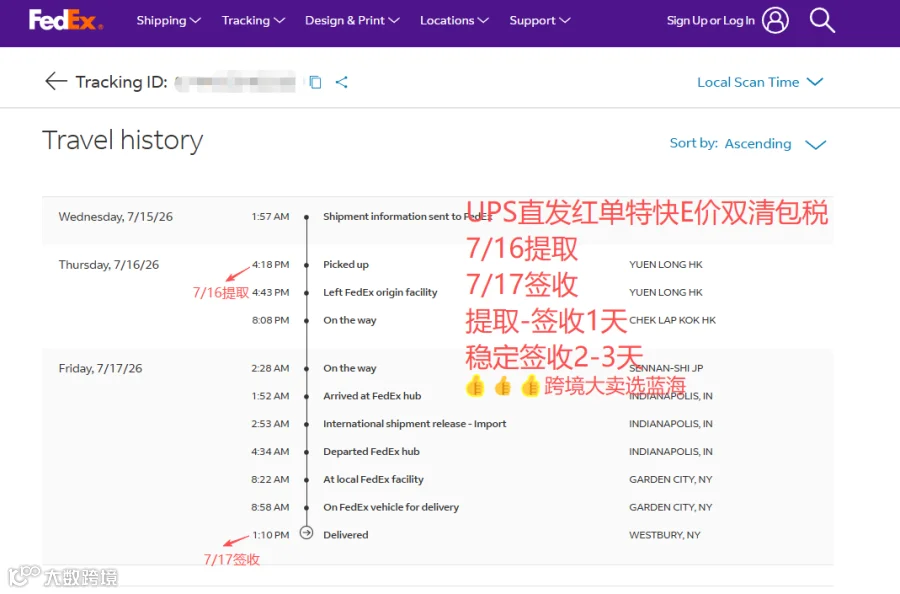Select the Friday, 7/17/26 date text
Viewport: 900px width, 594px height.
[x=100, y=368]
